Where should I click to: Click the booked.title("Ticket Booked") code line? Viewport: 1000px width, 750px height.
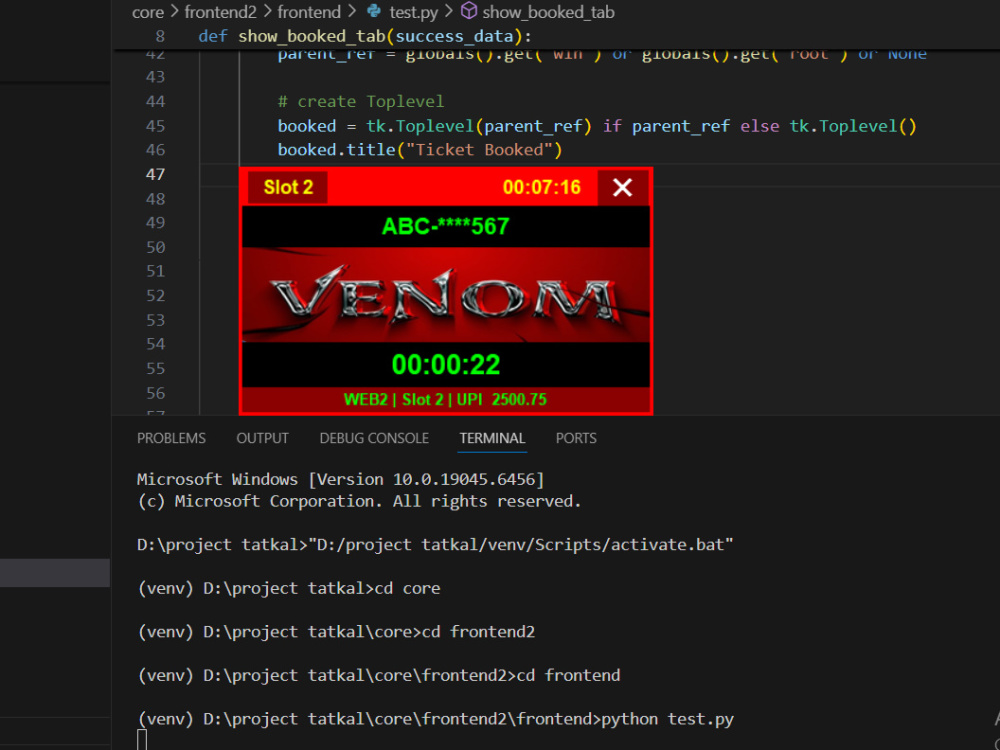[420, 150]
